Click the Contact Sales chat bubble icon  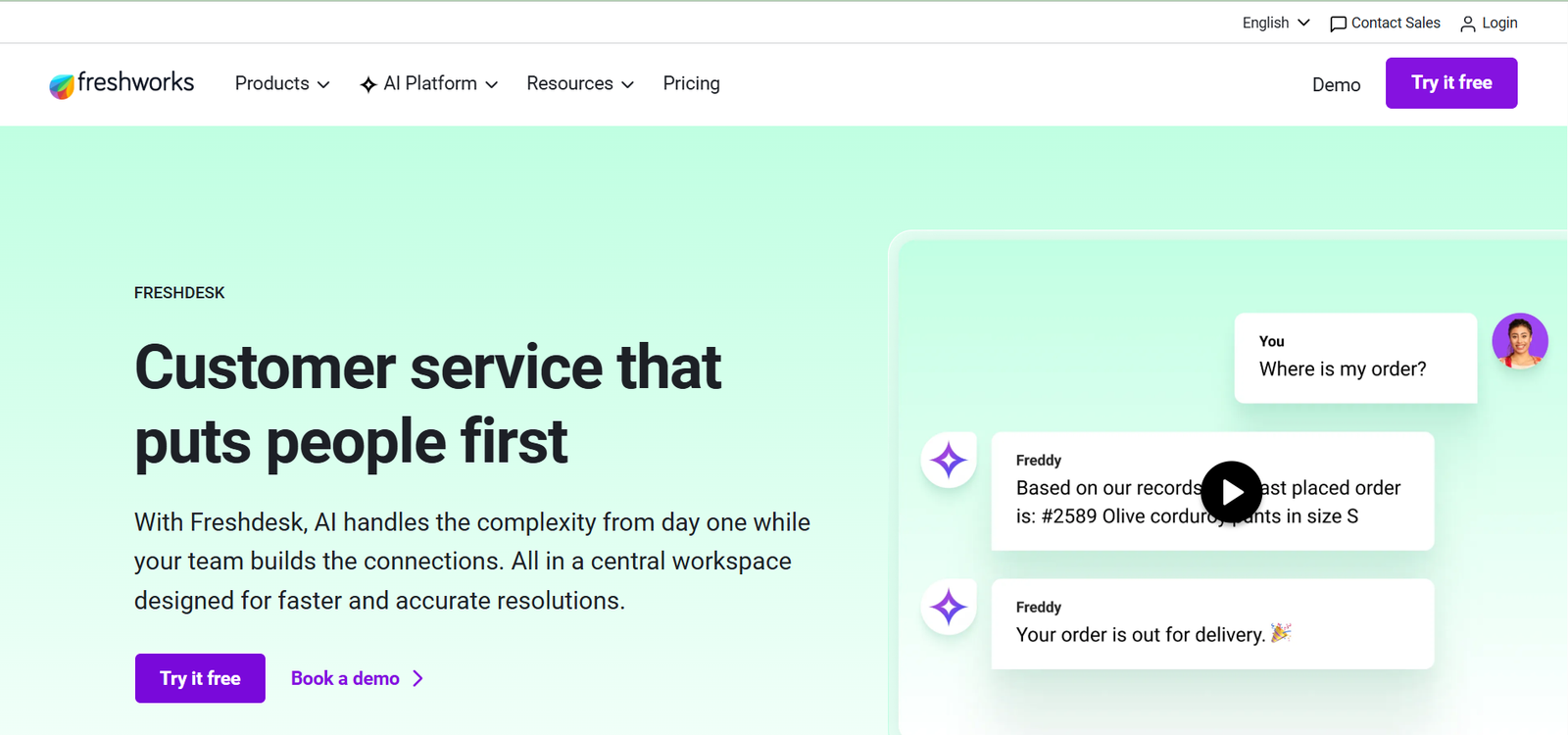(x=1338, y=24)
